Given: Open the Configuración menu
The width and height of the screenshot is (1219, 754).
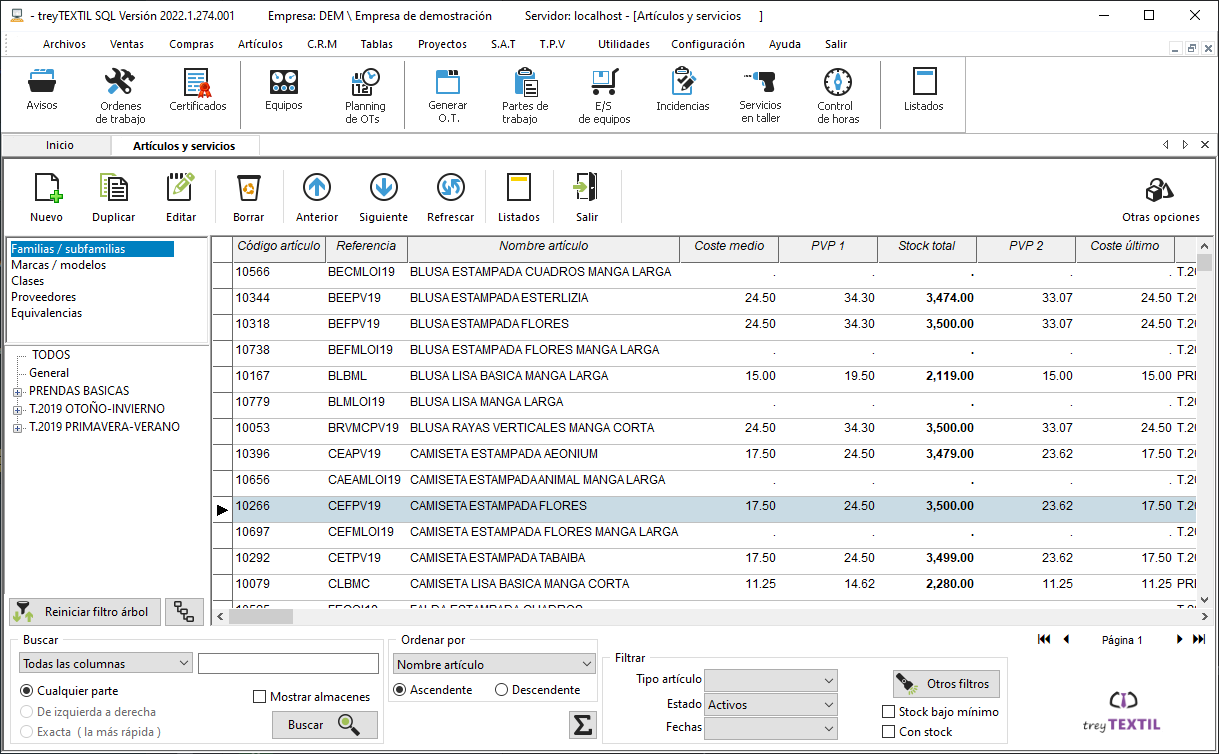Looking at the screenshot, I should [708, 44].
